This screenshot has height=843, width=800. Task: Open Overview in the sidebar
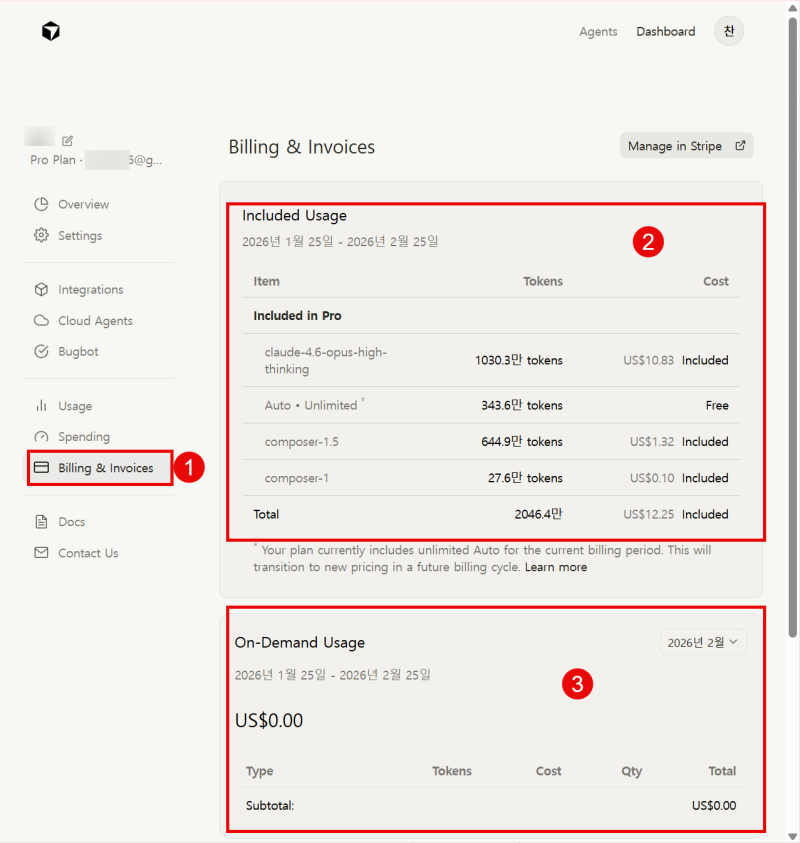(x=83, y=204)
